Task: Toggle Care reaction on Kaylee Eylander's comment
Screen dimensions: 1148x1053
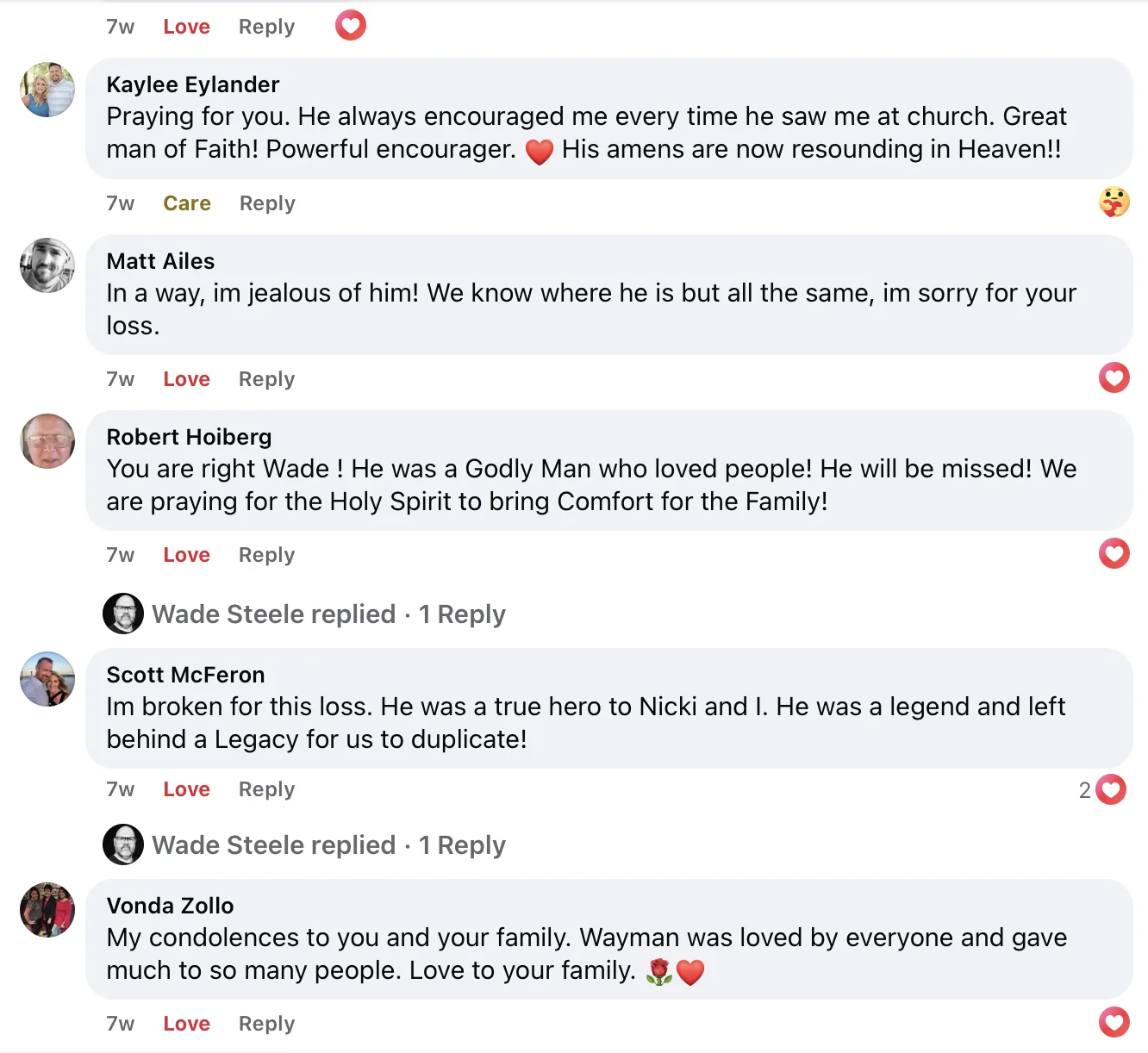Action: pyautogui.click(x=187, y=203)
